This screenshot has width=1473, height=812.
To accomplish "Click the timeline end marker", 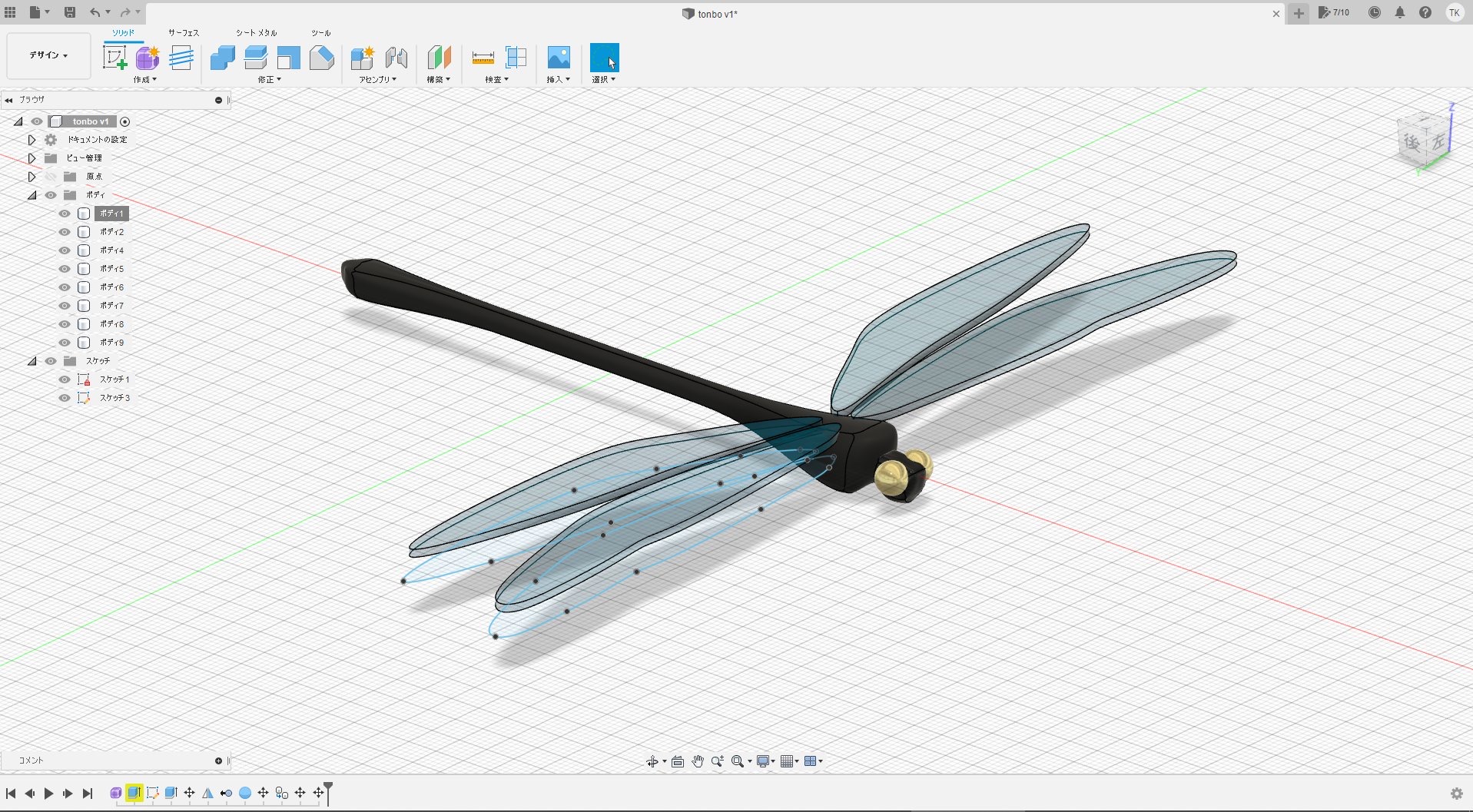I will (x=328, y=792).
